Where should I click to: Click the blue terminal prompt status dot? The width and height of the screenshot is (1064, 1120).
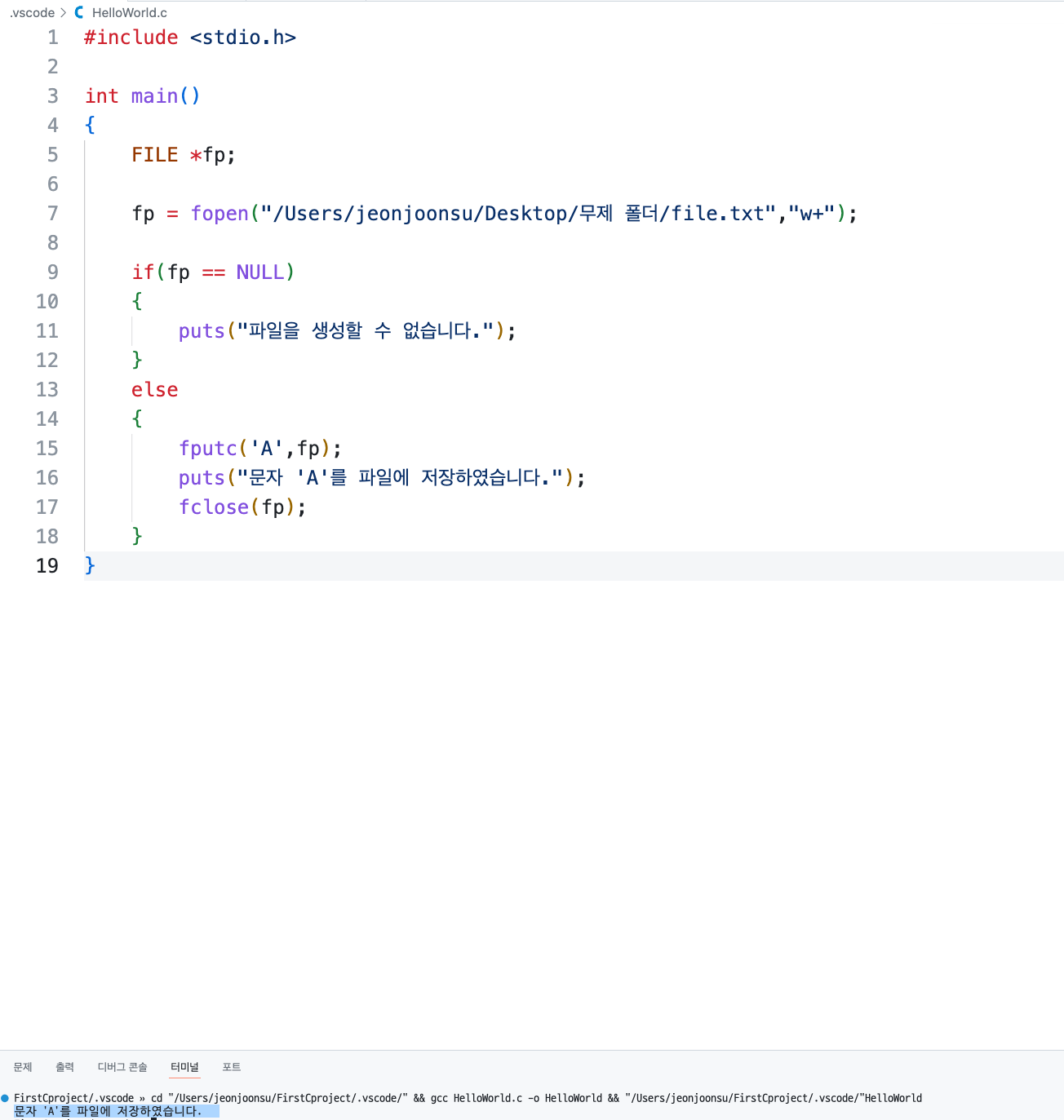pos(5,1098)
